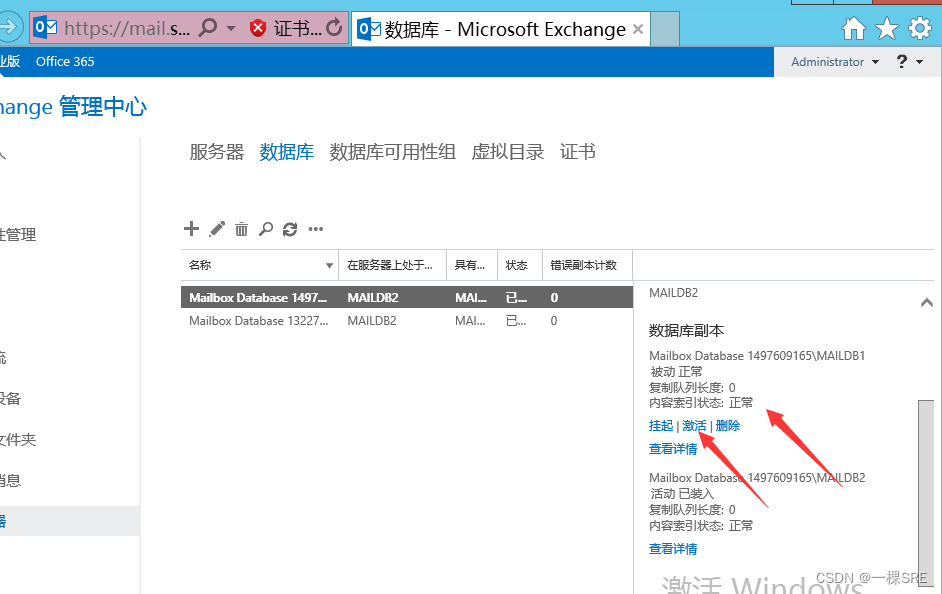Image resolution: width=942 pixels, height=594 pixels.
Task: Click the 名称 column sort arrow
Action: (x=329, y=265)
